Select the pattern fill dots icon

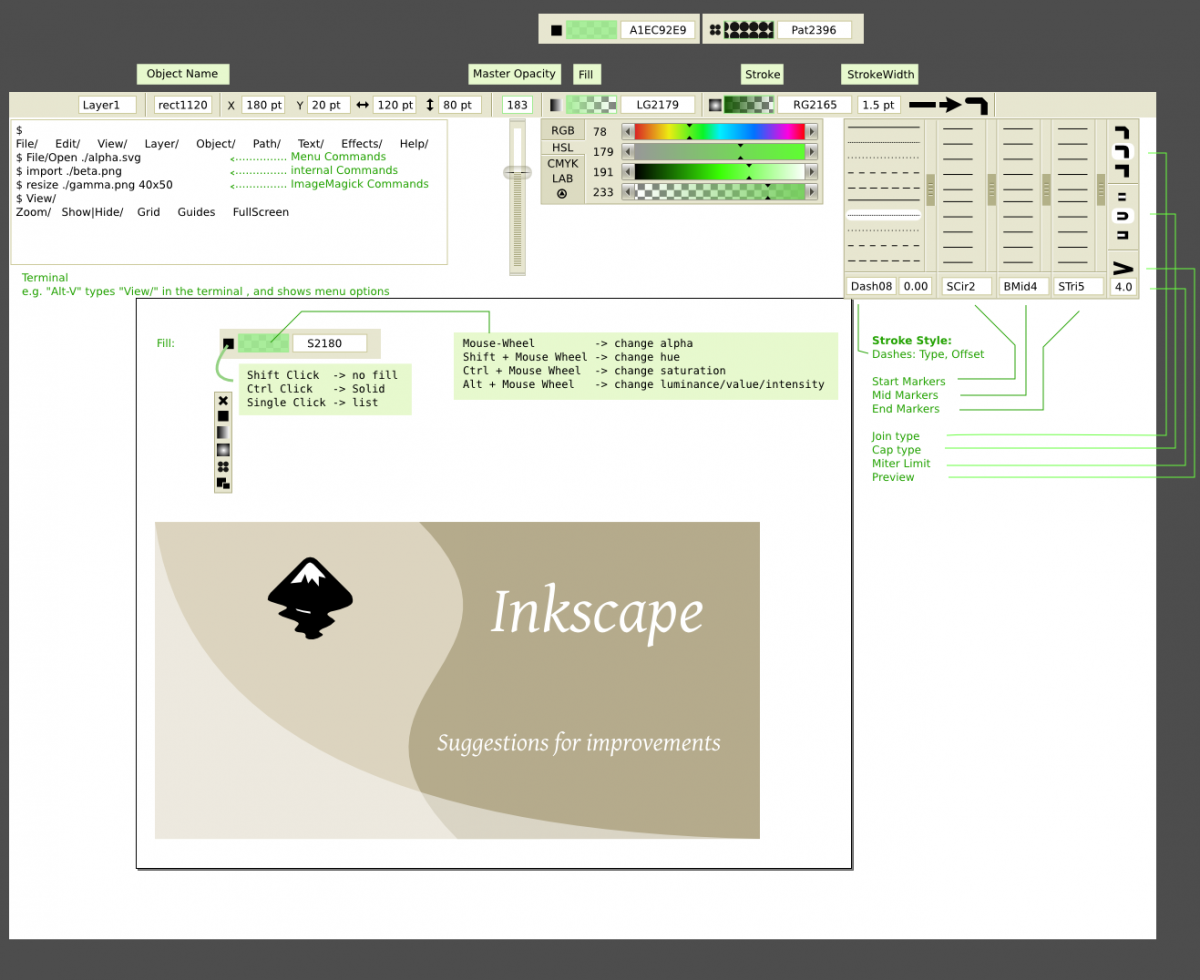(x=222, y=464)
